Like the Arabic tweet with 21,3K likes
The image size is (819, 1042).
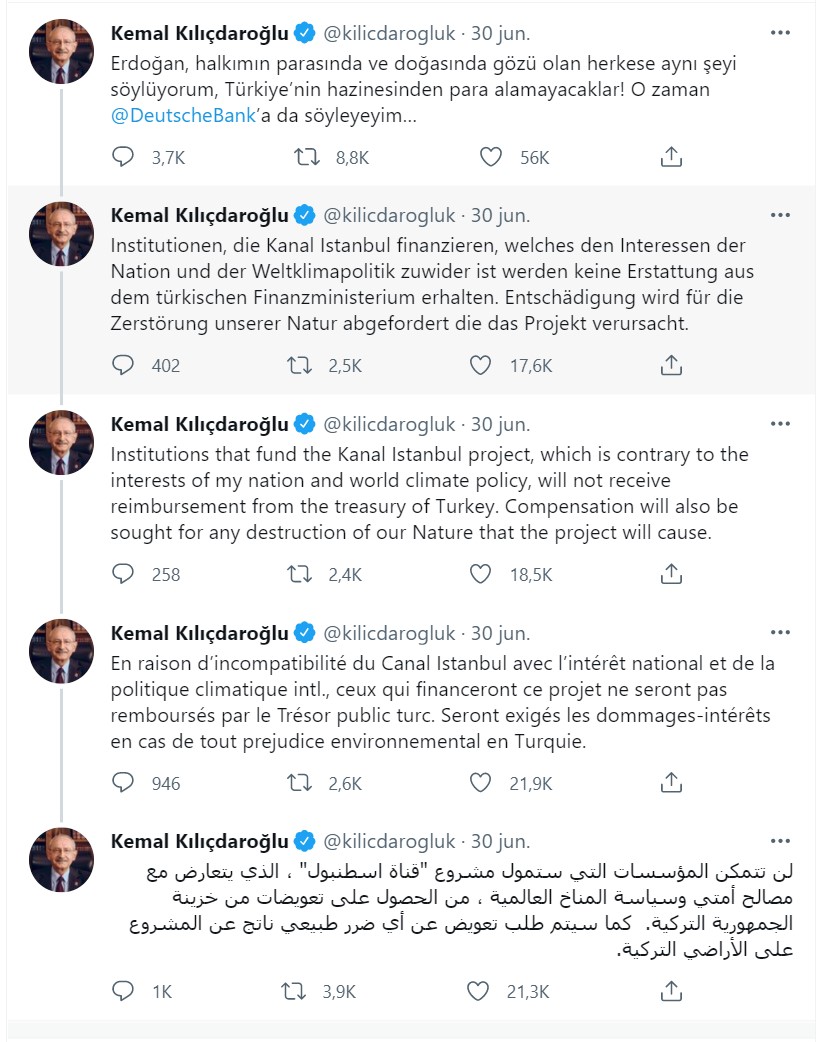pyautogui.click(x=477, y=991)
